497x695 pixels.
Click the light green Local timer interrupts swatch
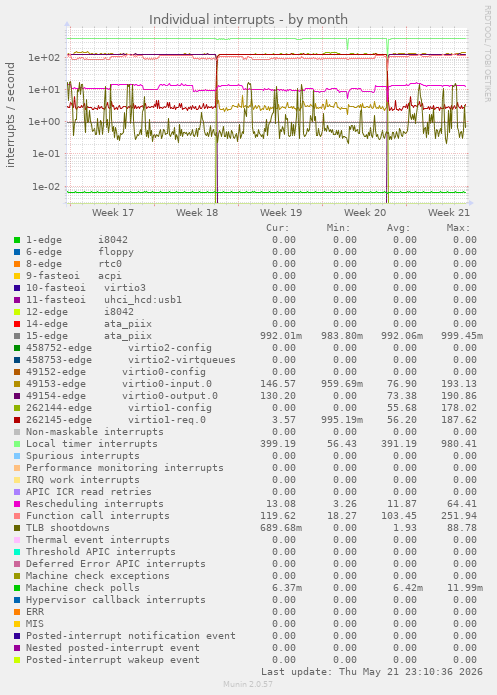pyautogui.click(x=17, y=444)
